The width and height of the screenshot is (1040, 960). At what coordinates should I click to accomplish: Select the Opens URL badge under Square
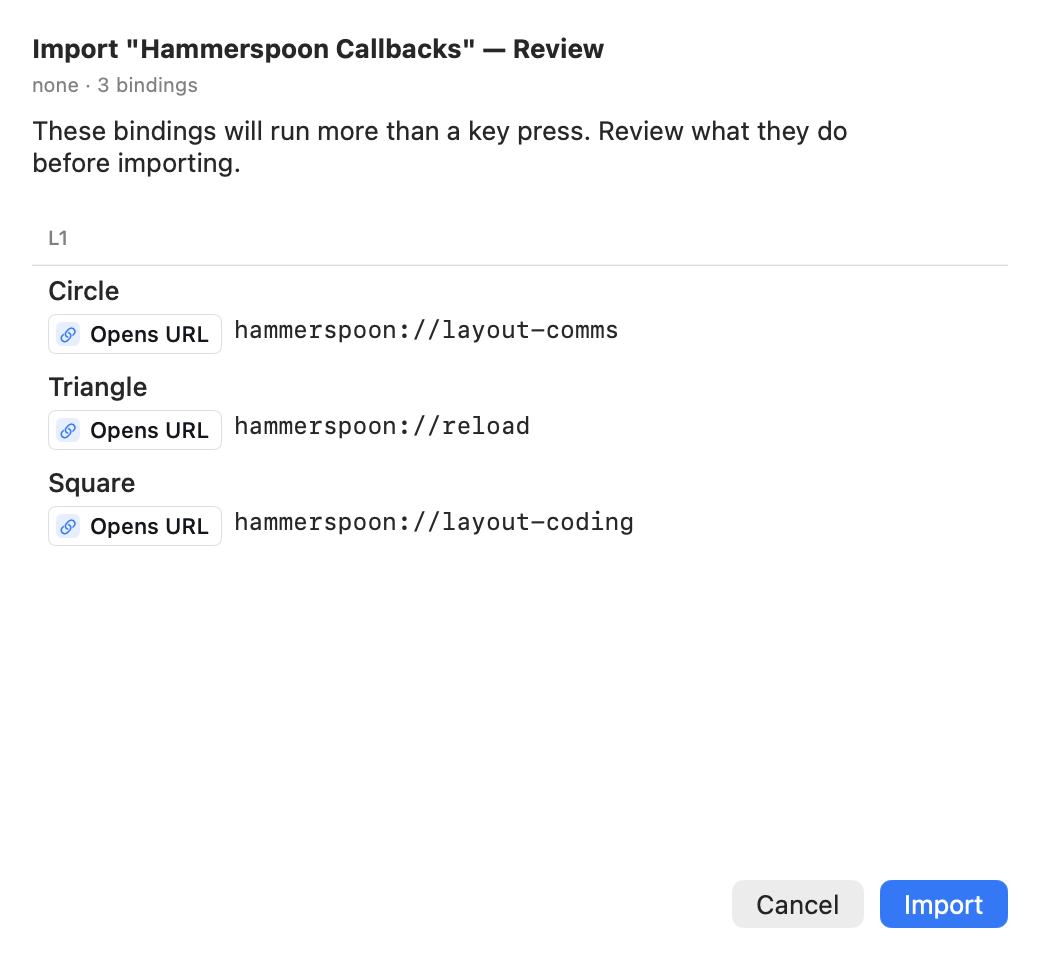point(135,527)
